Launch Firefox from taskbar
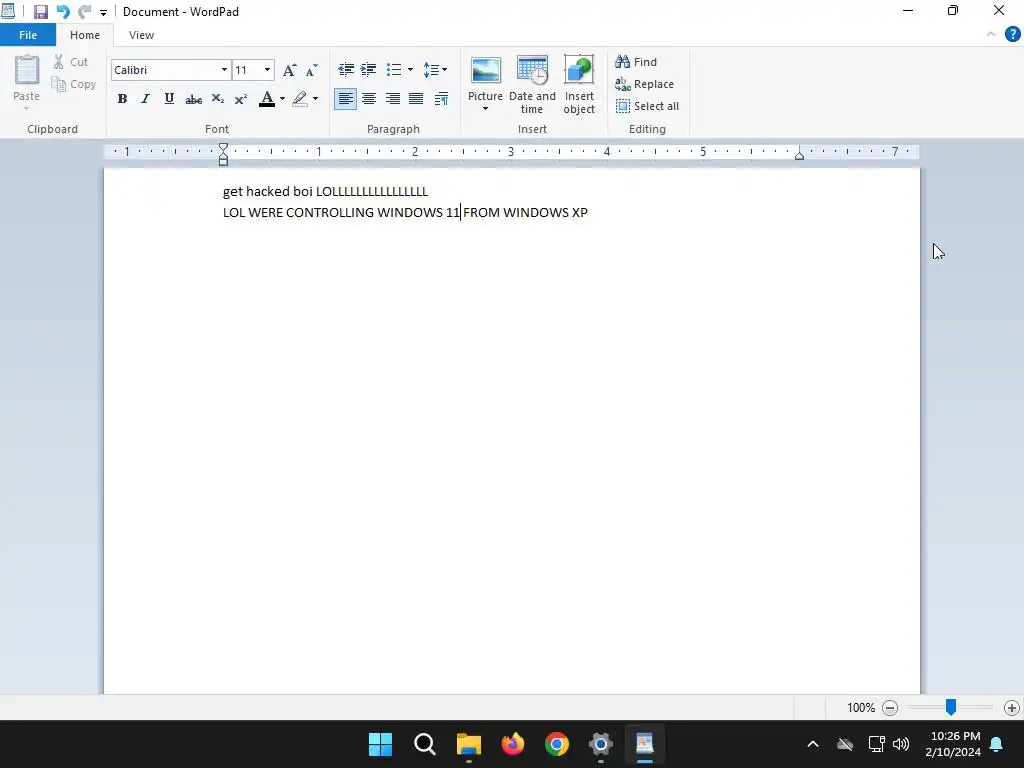 pos(513,744)
